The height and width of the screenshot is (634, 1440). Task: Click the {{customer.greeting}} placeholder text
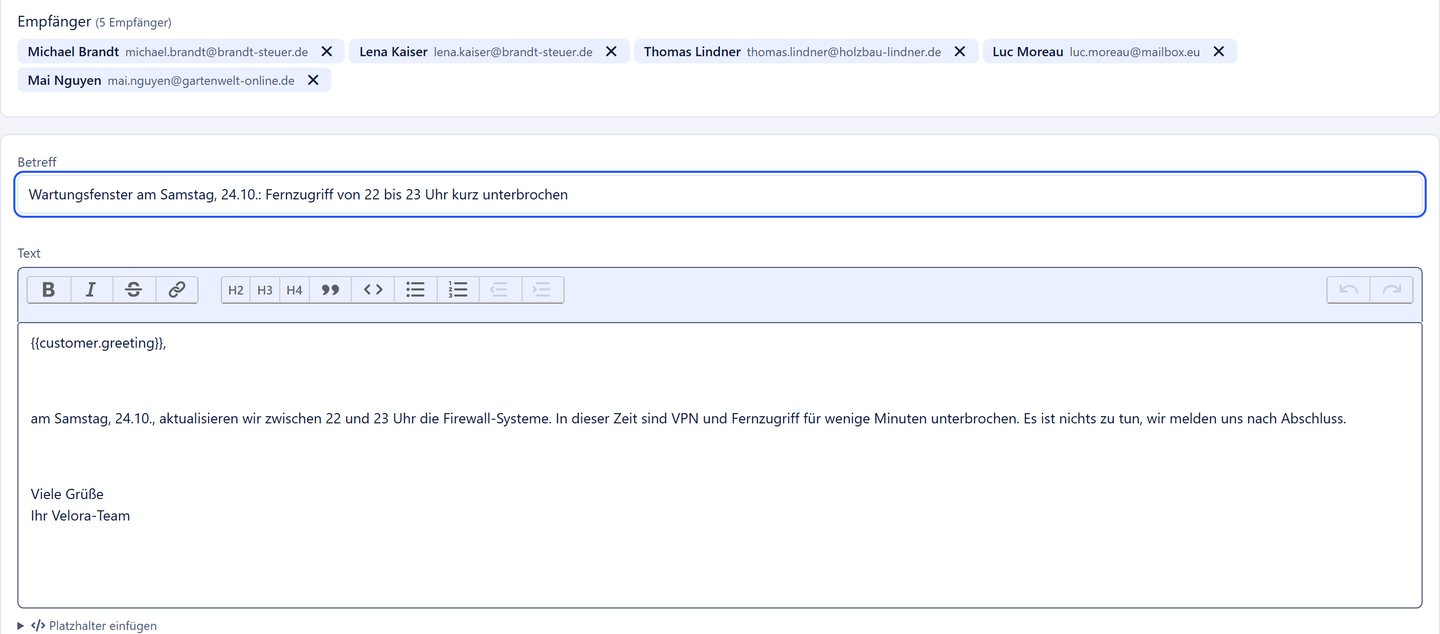coord(99,343)
